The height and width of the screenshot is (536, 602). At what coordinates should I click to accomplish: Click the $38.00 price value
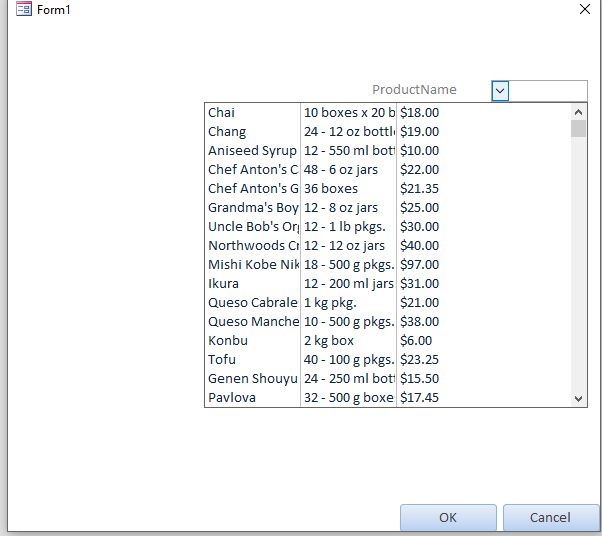pos(419,322)
